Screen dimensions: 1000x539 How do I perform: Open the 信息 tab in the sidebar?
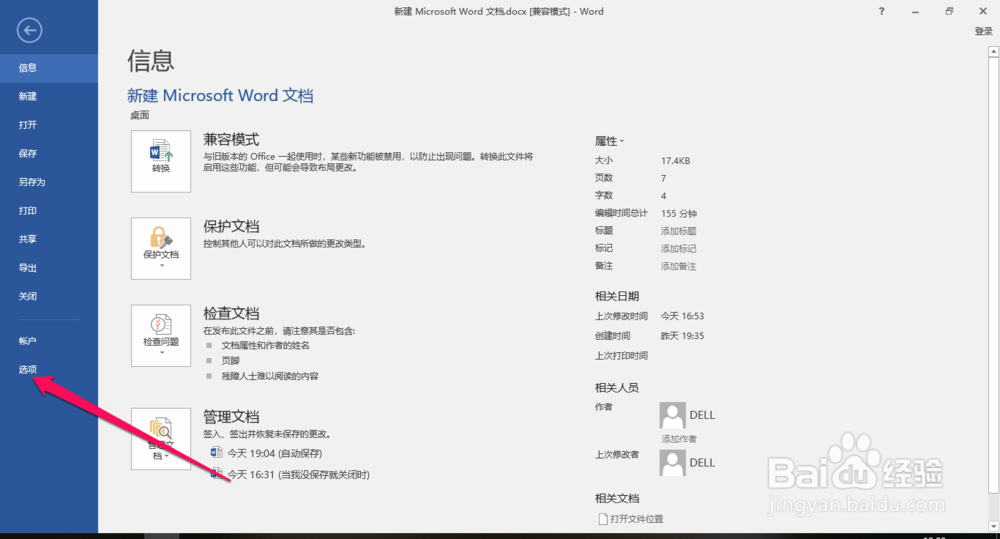(x=48, y=68)
